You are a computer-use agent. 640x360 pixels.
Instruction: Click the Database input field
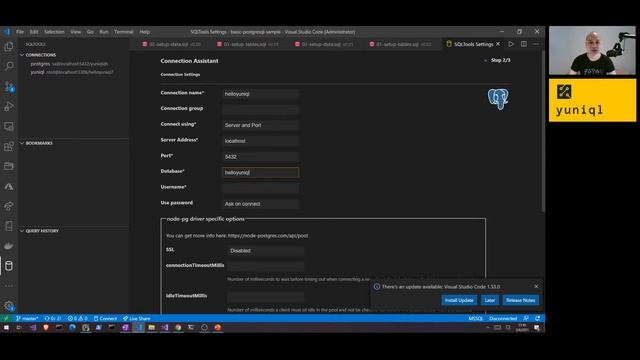(x=260, y=172)
